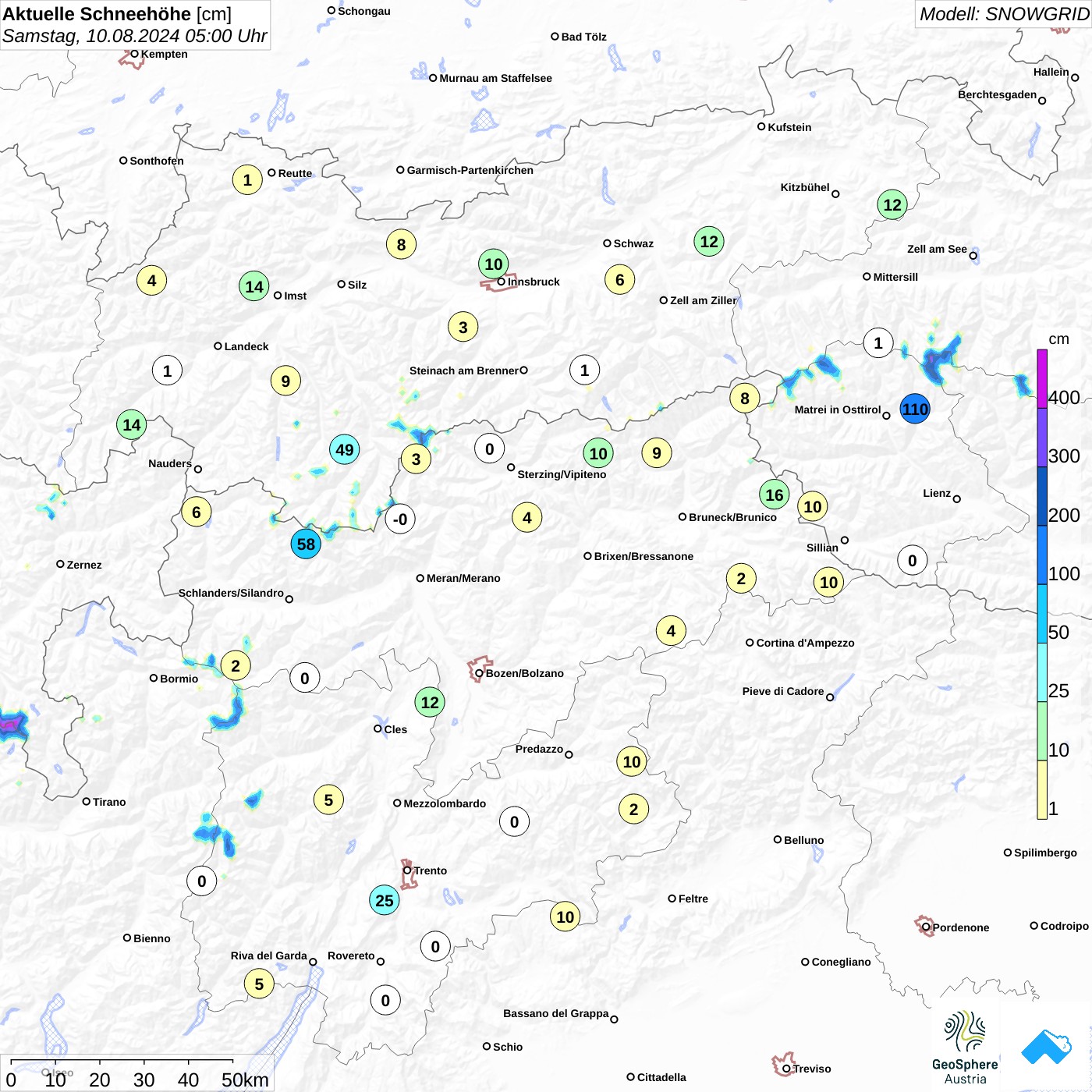Image resolution: width=1092 pixels, height=1092 pixels.
Task: Select the yellow 1 cm legend swatch
Action: 1042,789
